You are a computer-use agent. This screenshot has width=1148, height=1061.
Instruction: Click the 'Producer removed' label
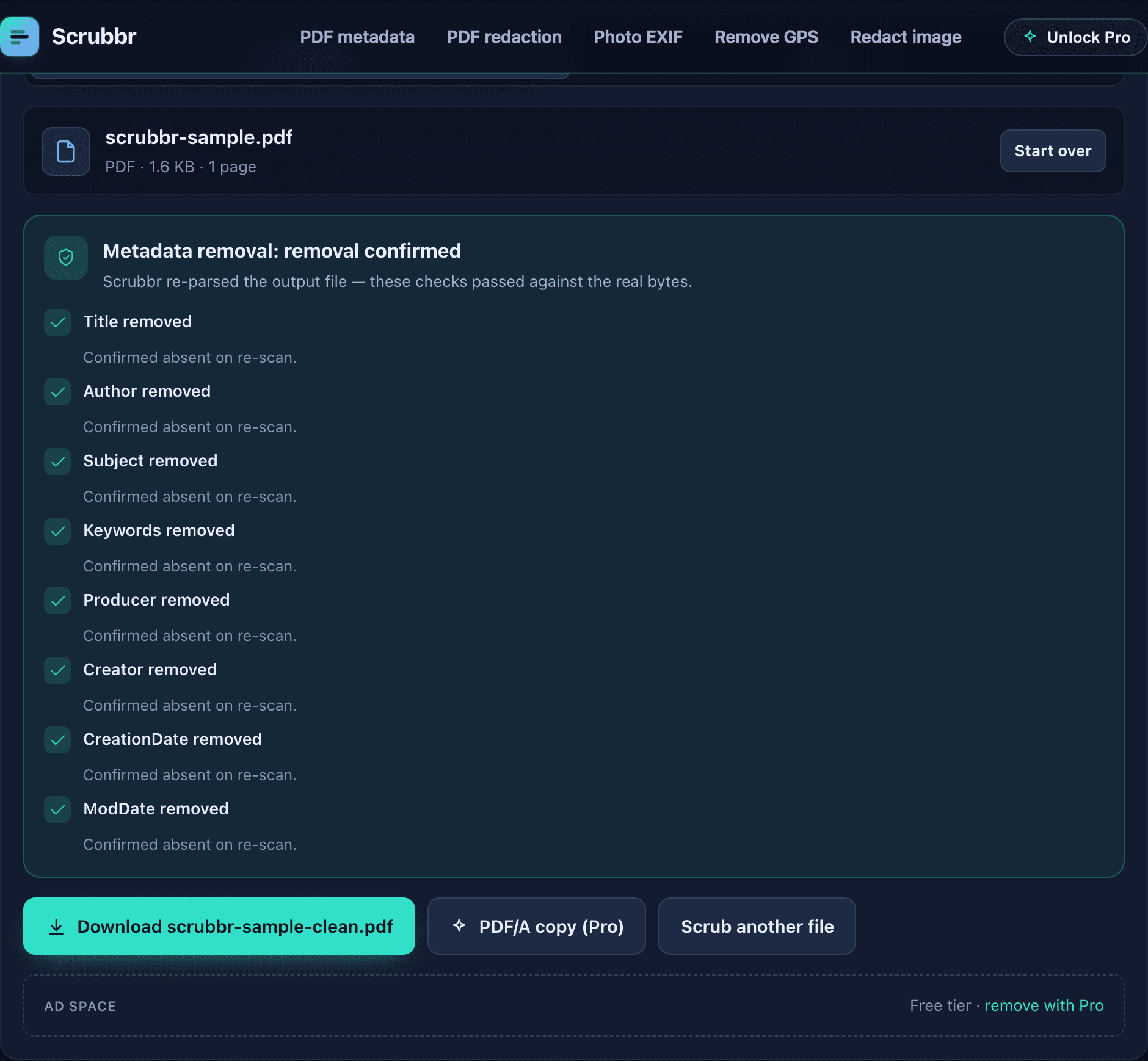coord(156,600)
